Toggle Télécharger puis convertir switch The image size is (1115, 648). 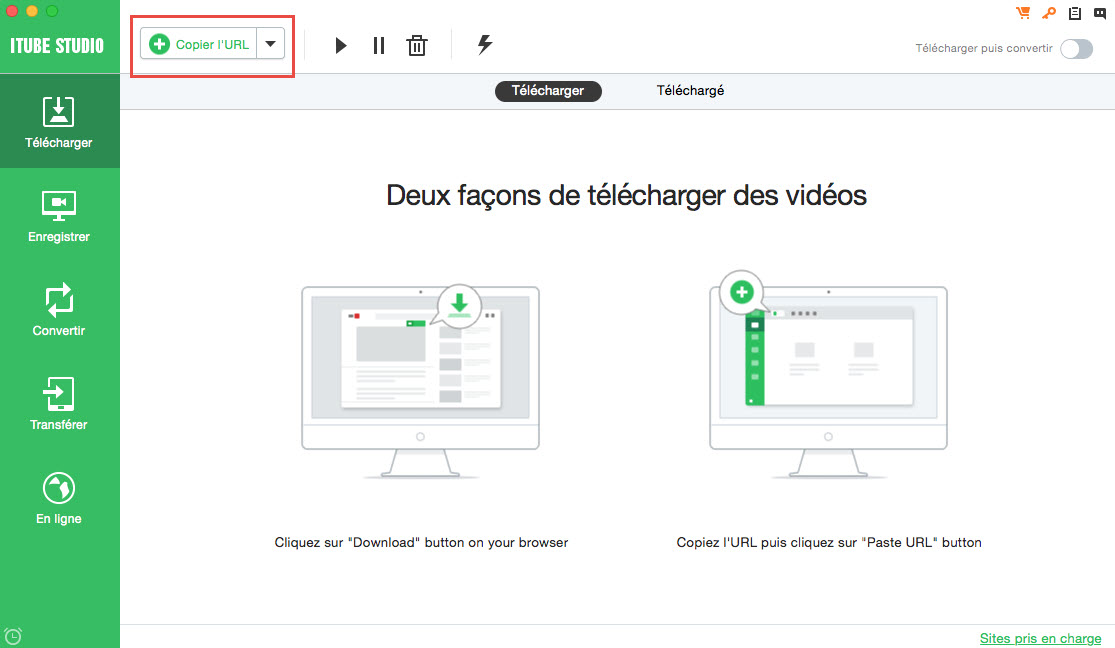pyautogui.click(x=1077, y=48)
